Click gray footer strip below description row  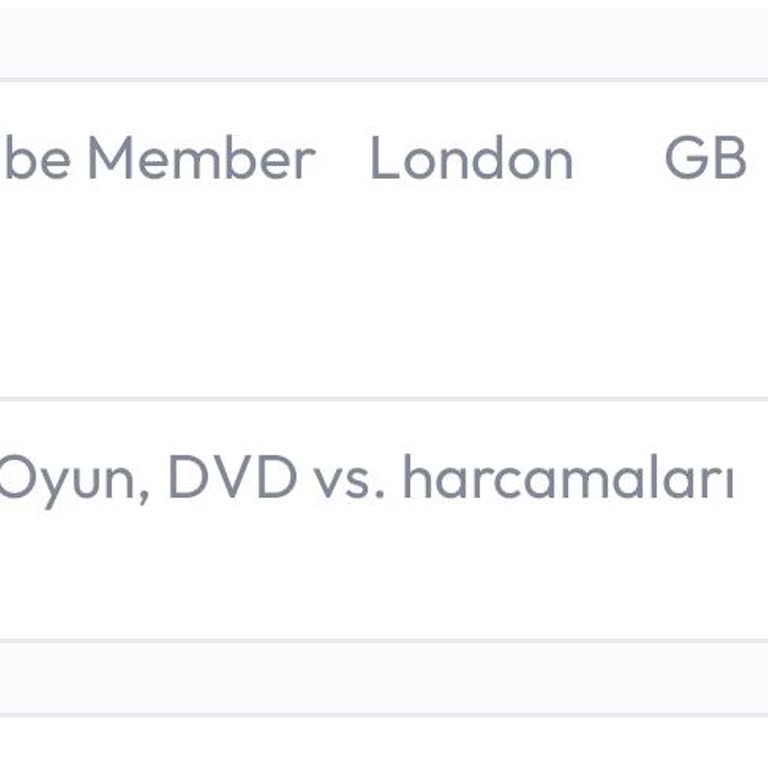point(384,678)
